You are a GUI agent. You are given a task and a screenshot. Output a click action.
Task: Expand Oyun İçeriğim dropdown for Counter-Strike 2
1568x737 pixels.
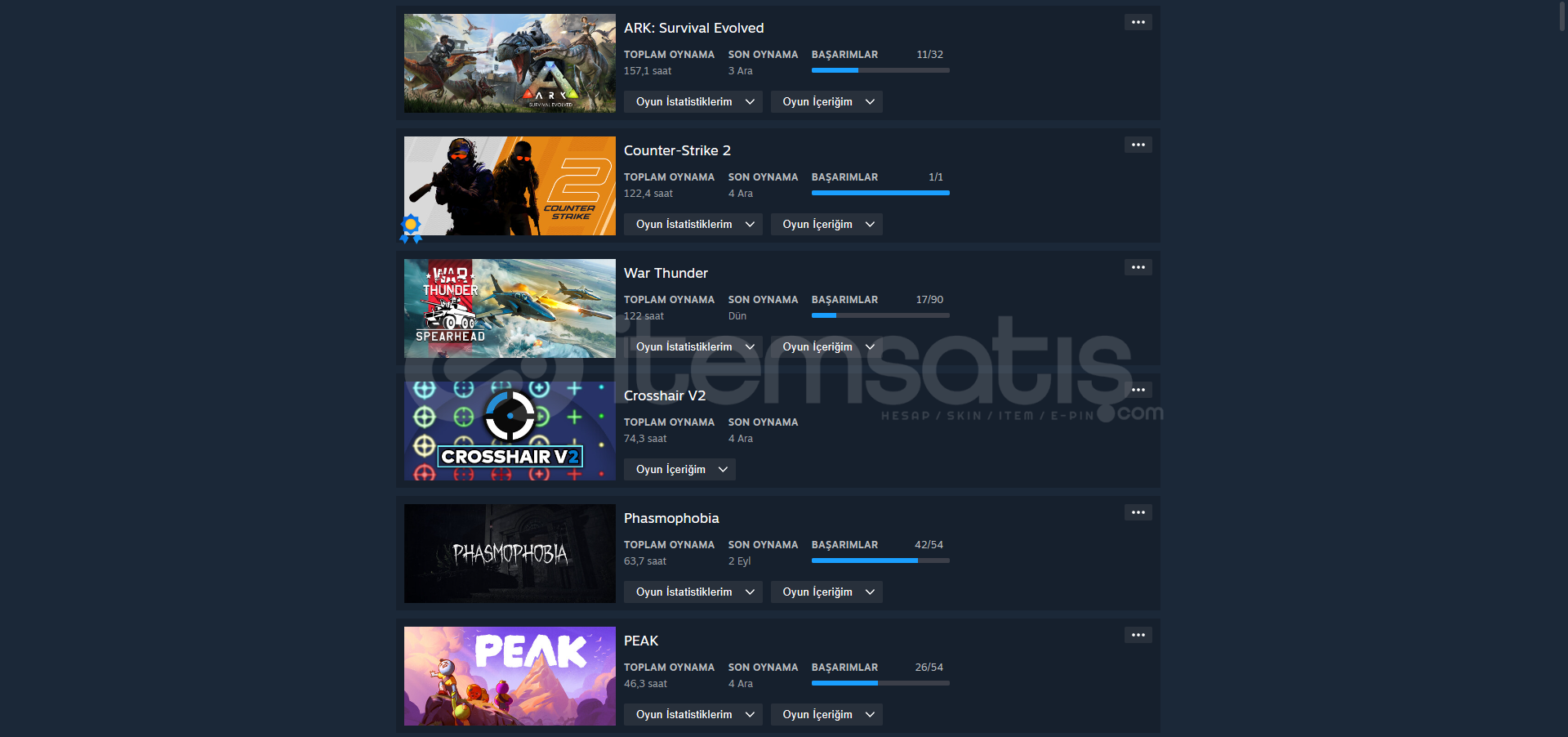click(826, 224)
